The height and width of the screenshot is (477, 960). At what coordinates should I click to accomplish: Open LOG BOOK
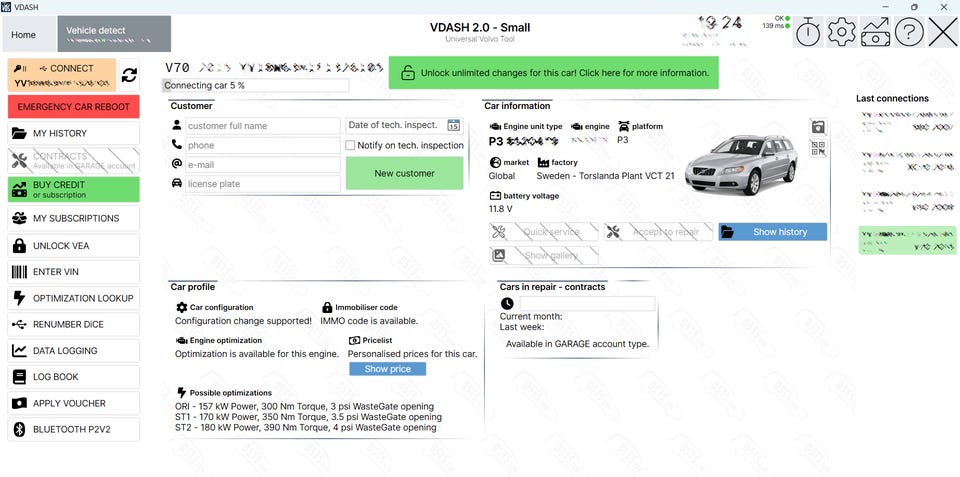[73, 377]
